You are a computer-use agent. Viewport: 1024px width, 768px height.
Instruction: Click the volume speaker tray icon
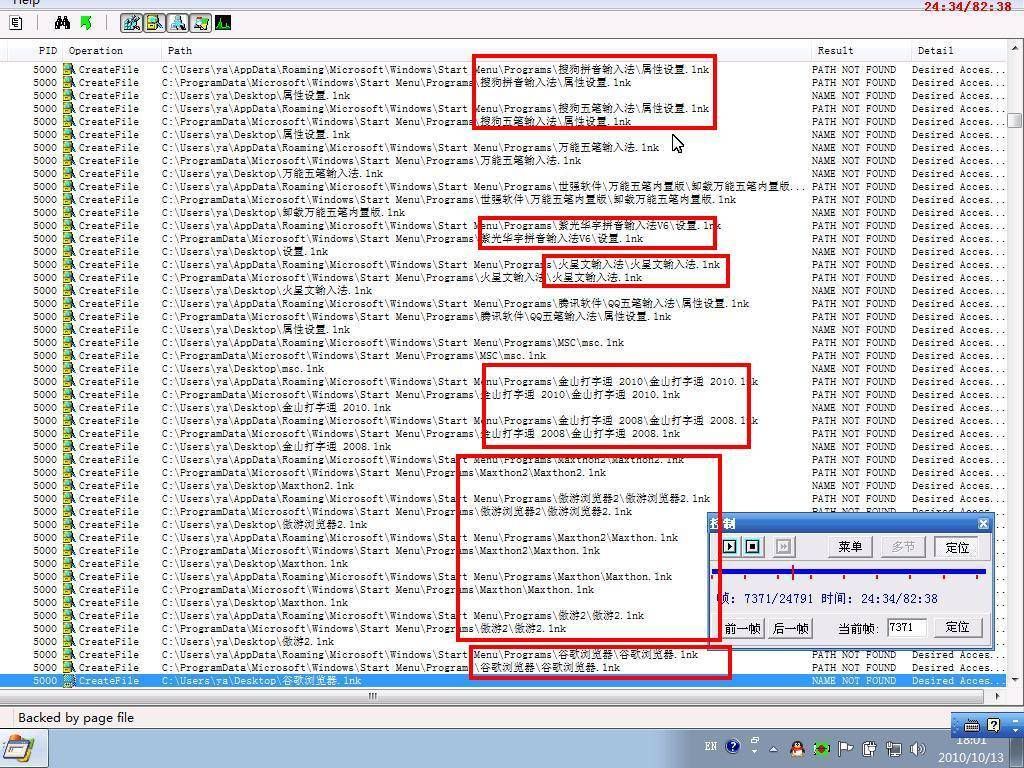[918, 748]
